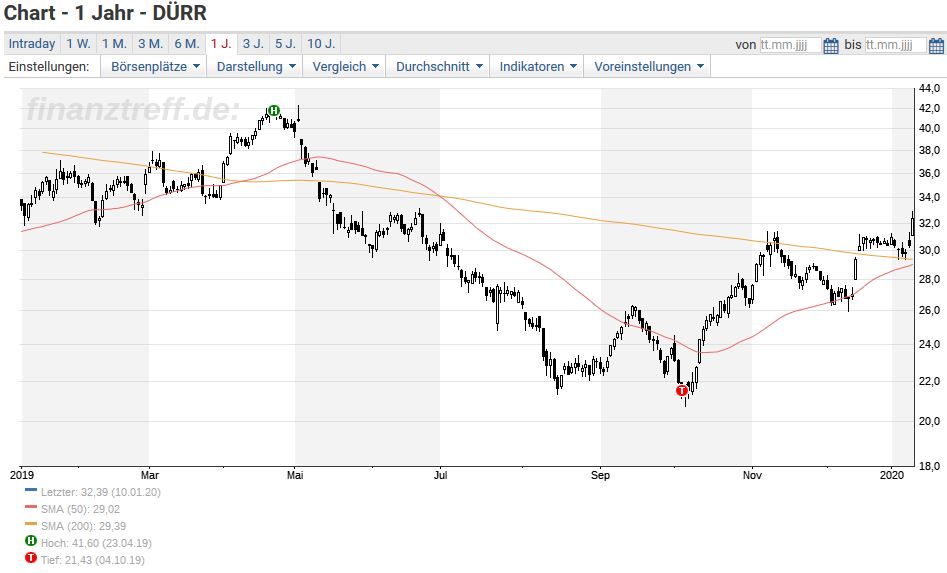Click the 'Einstellungen:' label

point(49,66)
